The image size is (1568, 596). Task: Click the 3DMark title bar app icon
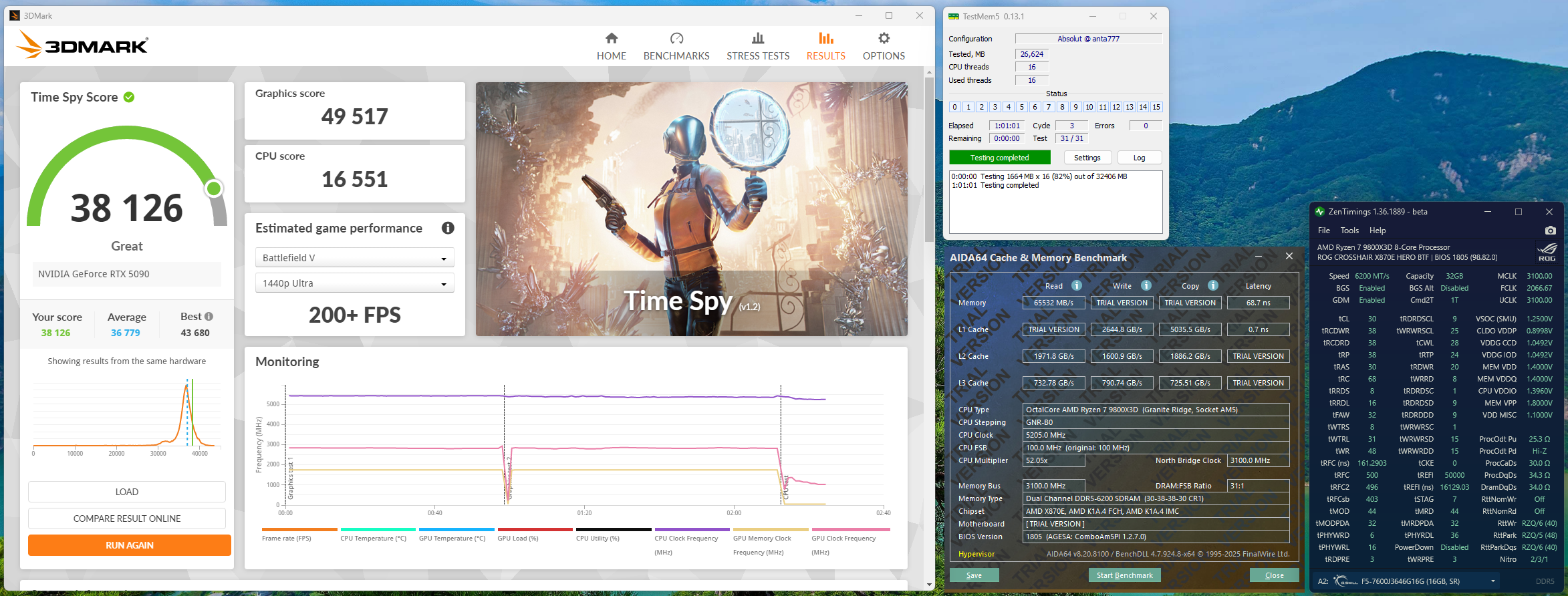coord(15,15)
